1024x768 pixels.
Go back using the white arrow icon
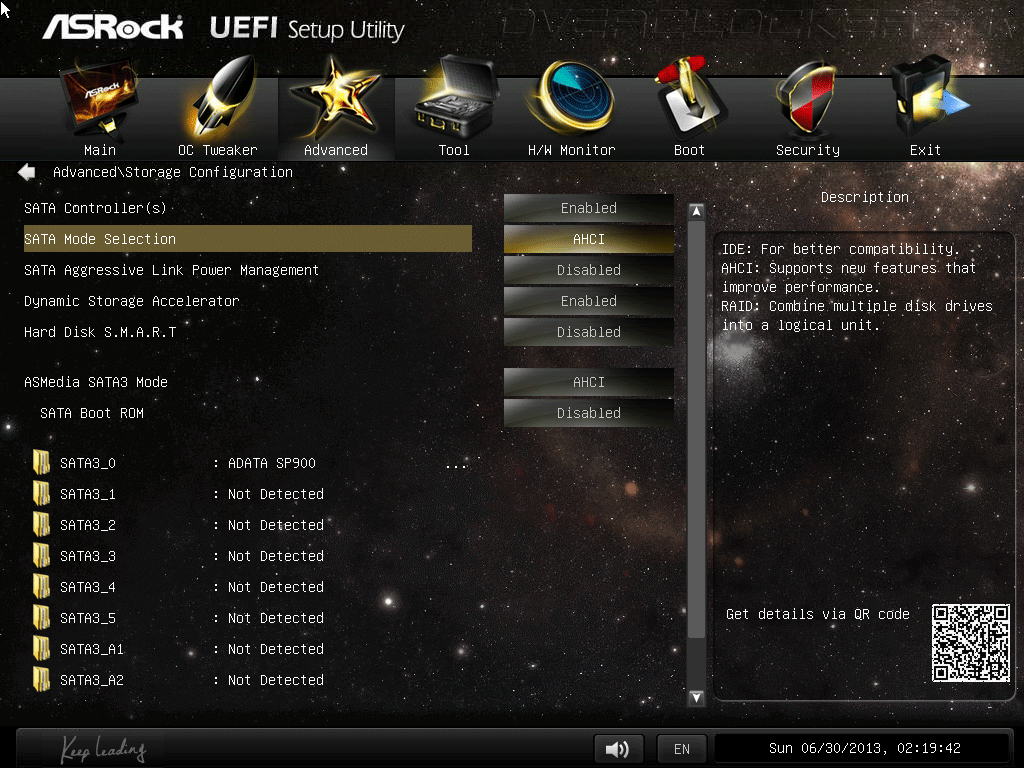[27, 172]
